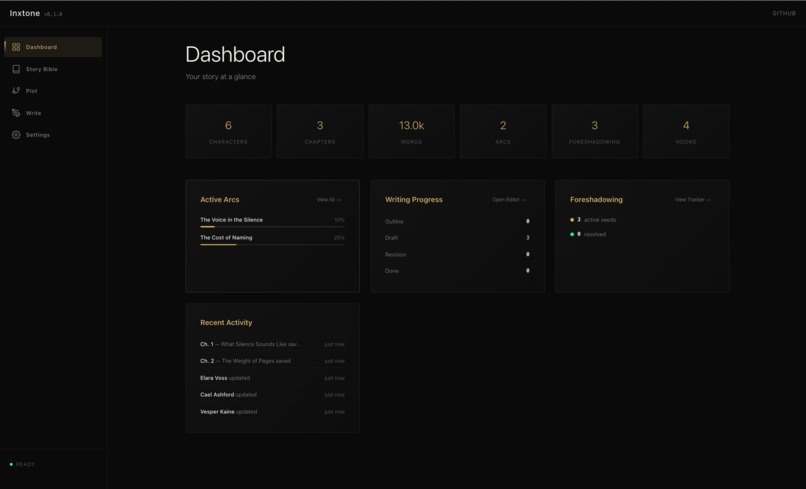Click View Tracker in Foreshadowing

pos(693,200)
